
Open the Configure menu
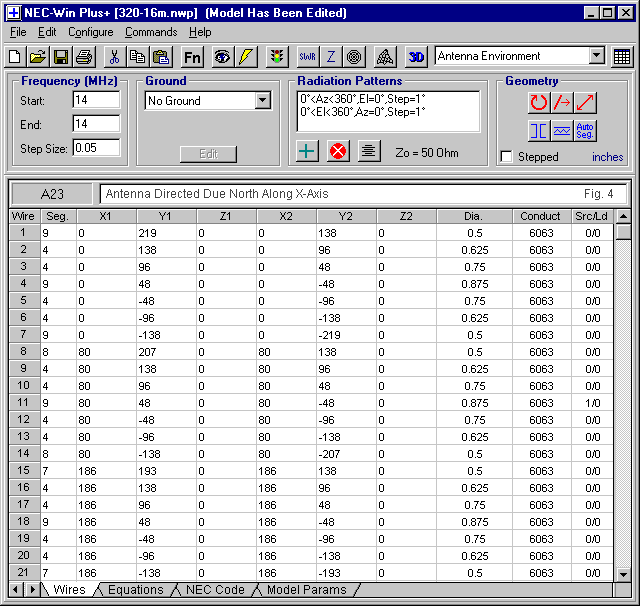click(x=90, y=32)
